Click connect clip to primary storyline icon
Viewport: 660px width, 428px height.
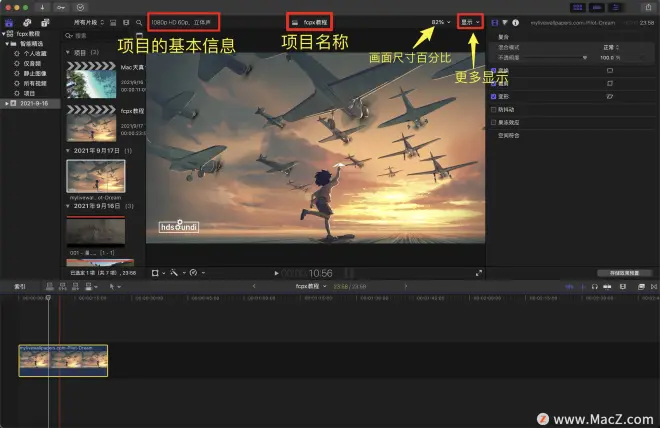(x=50, y=287)
